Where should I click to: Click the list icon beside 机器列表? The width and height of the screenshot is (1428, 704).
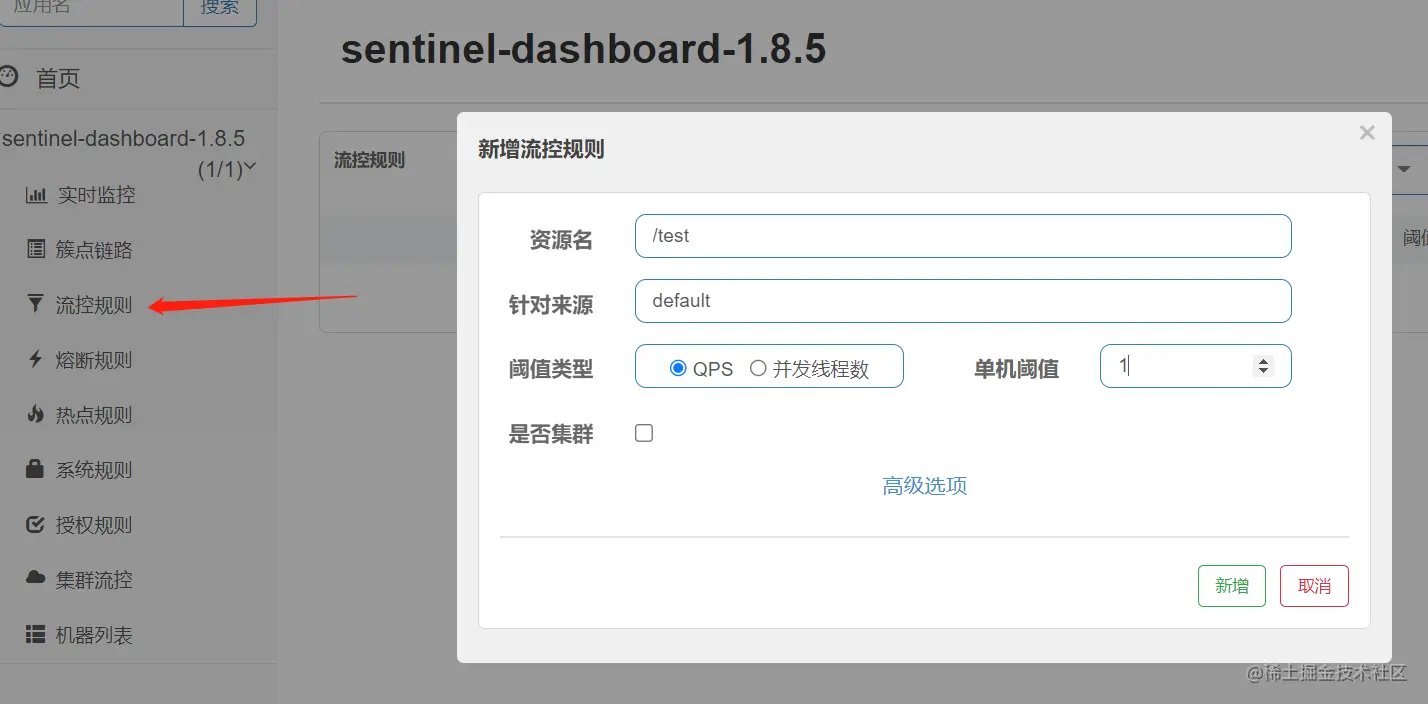[36, 635]
